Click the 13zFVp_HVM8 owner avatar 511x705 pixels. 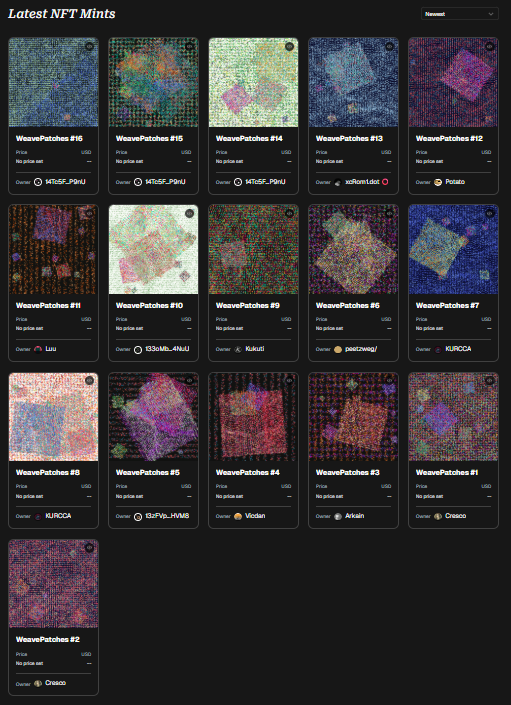coord(138,516)
